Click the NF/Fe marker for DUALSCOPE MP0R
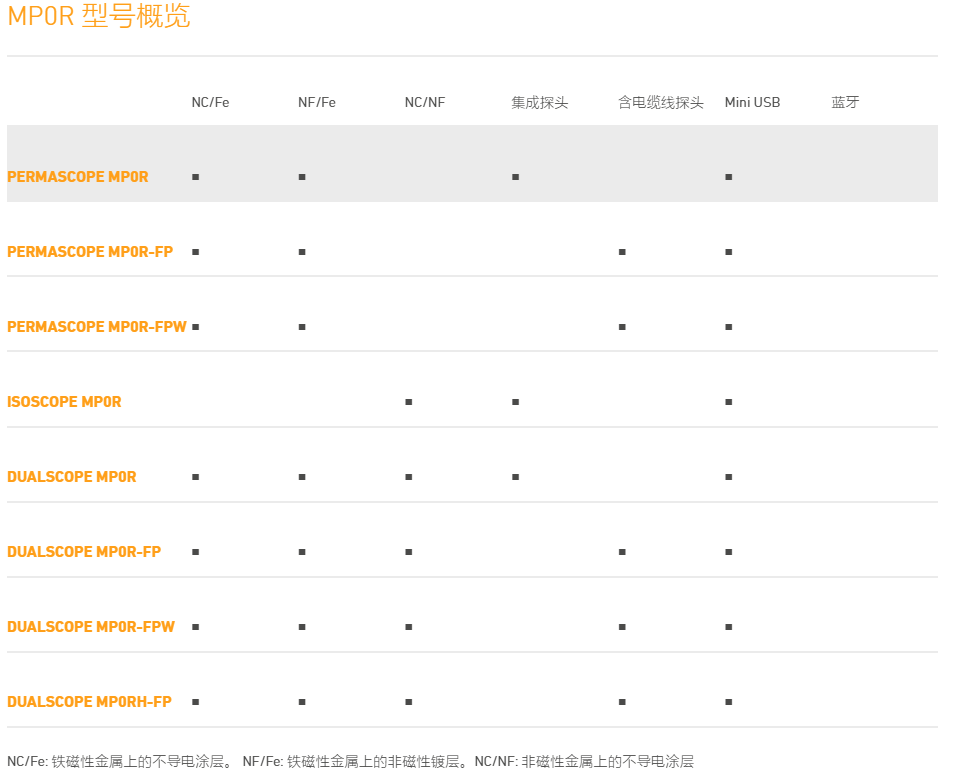This screenshot has width=954, height=781. click(301, 477)
